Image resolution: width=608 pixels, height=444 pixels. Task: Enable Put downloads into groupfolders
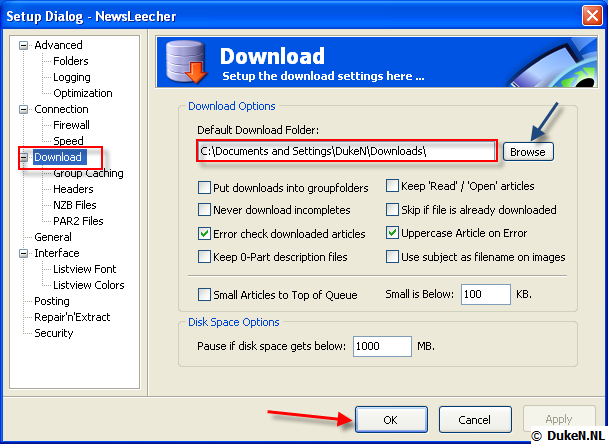[204, 188]
